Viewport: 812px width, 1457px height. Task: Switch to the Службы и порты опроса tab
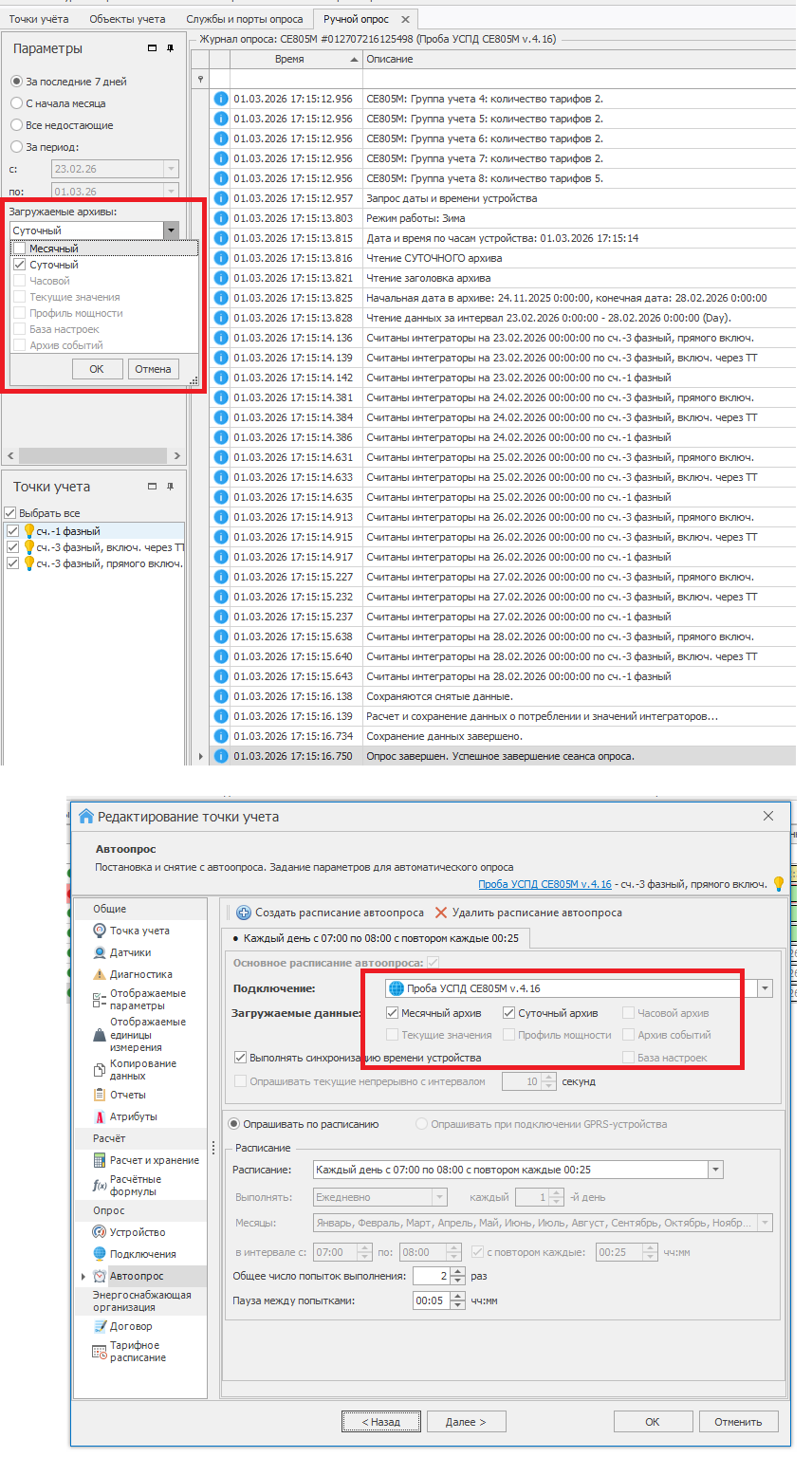coord(244,19)
